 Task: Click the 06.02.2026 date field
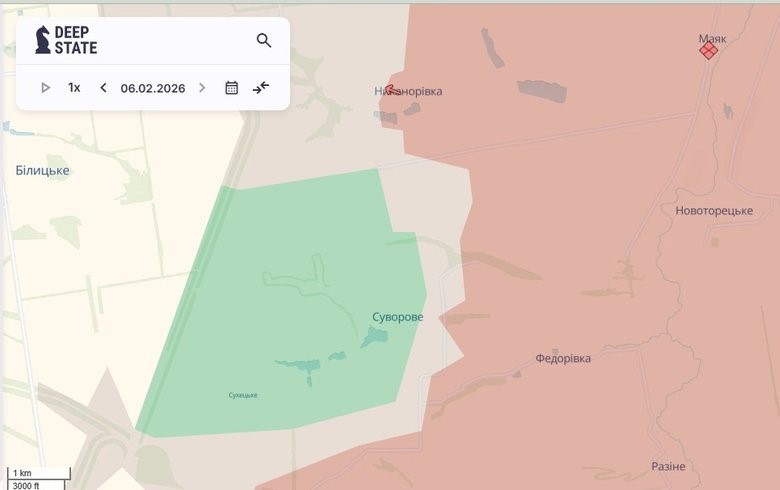pos(152,88)
